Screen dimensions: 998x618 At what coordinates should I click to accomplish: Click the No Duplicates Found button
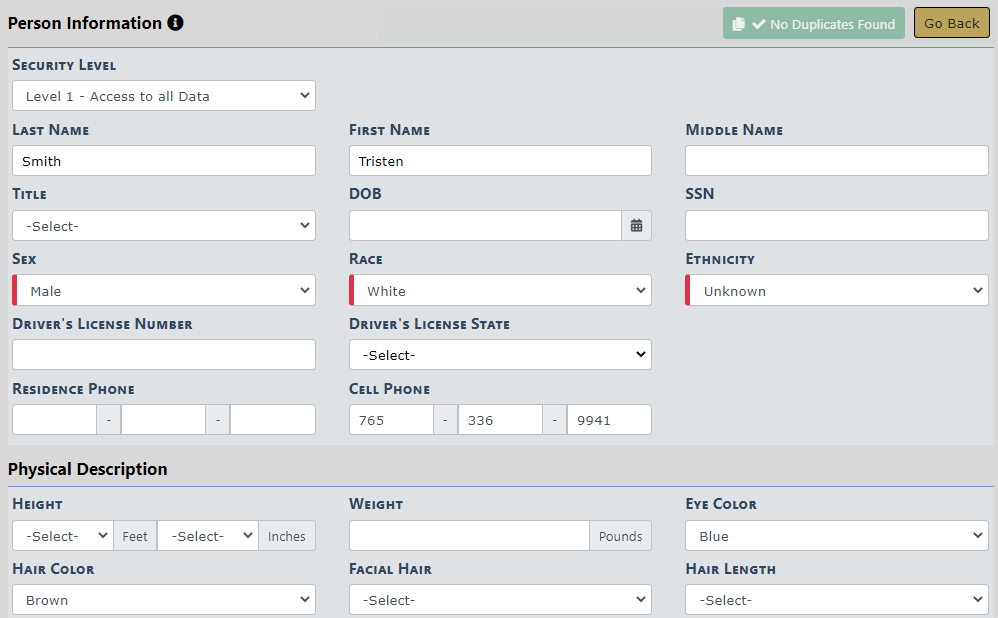pos(813,24)
